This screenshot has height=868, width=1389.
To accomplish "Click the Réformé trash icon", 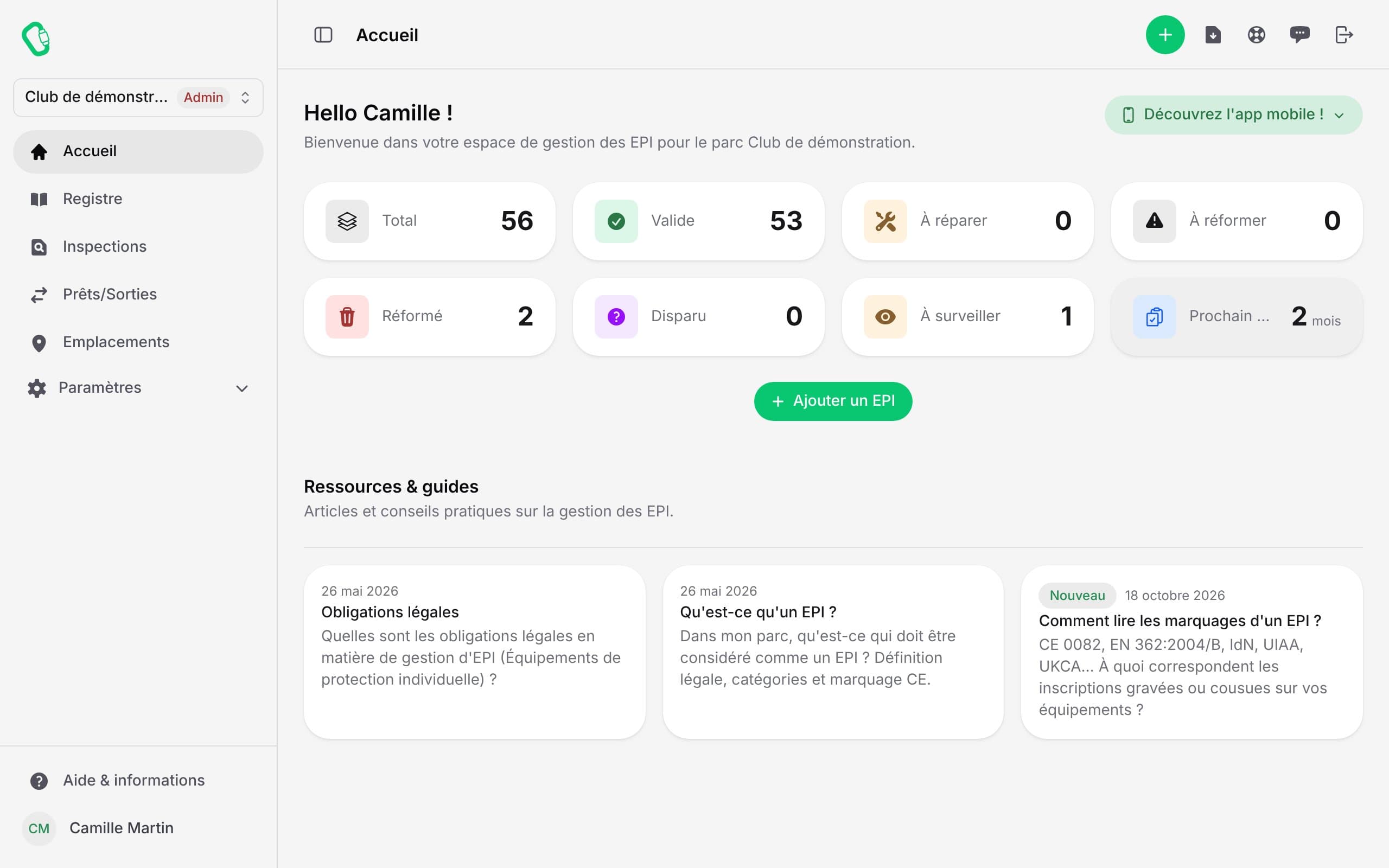I will coord(347,316).
